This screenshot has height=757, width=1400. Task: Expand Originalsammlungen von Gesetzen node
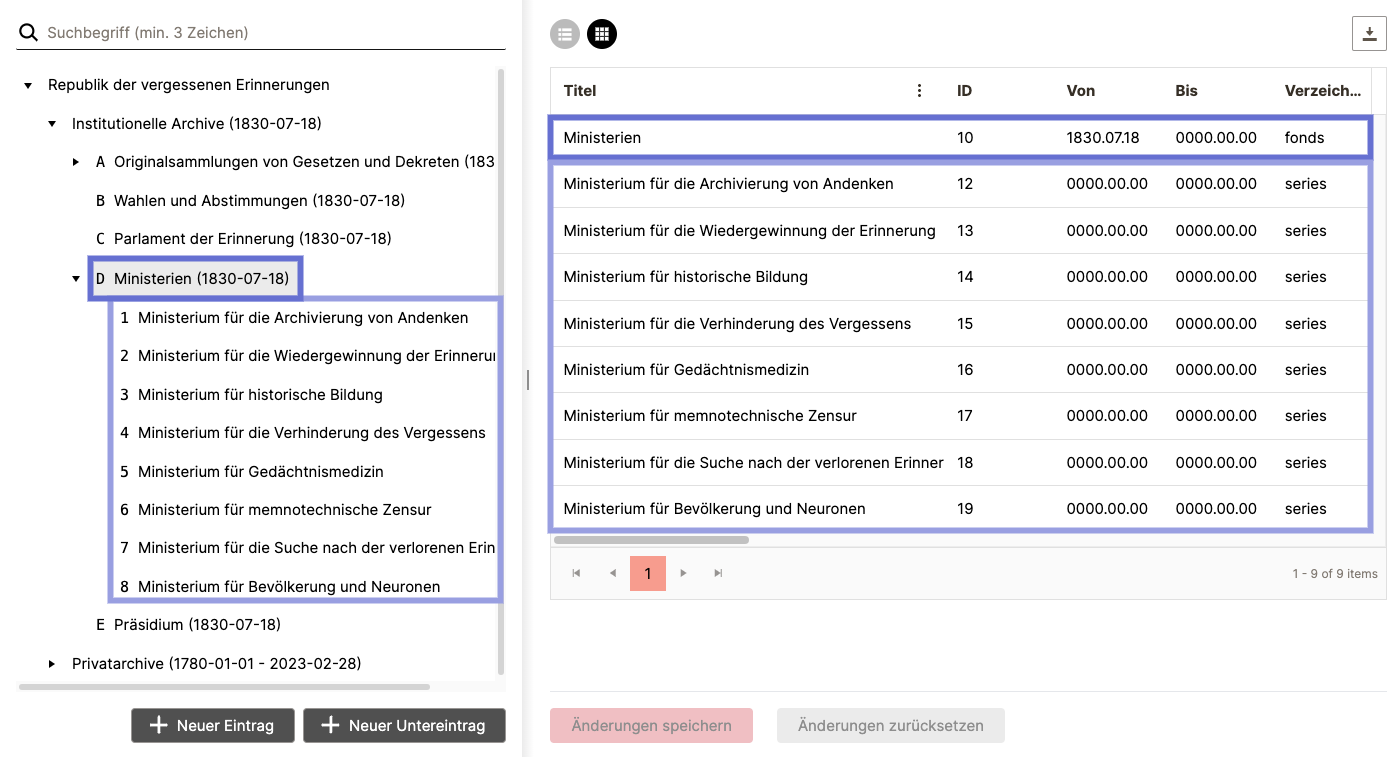(76, 162)
